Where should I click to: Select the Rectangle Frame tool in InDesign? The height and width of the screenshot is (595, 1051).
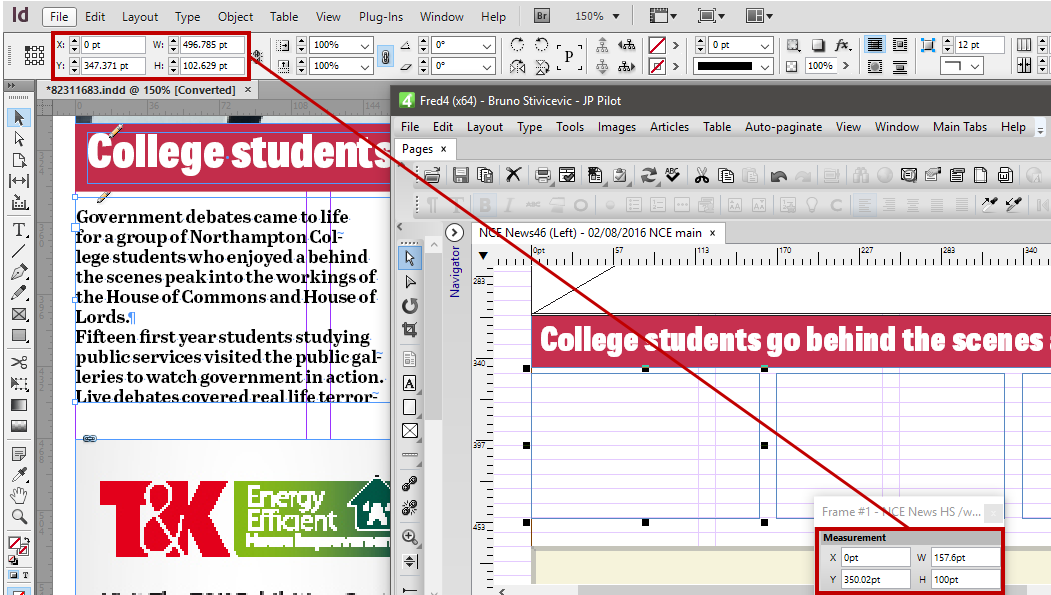[x=19, y=314]
